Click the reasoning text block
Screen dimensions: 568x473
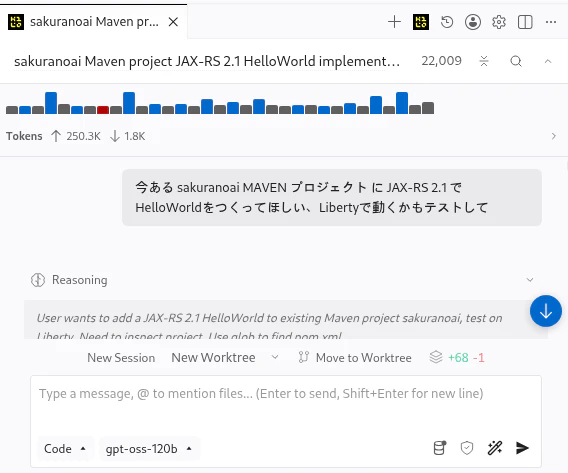click(286, 320)
